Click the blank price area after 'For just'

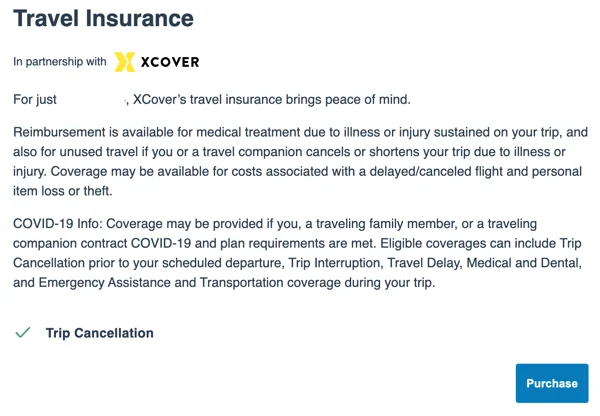[91, 100]
